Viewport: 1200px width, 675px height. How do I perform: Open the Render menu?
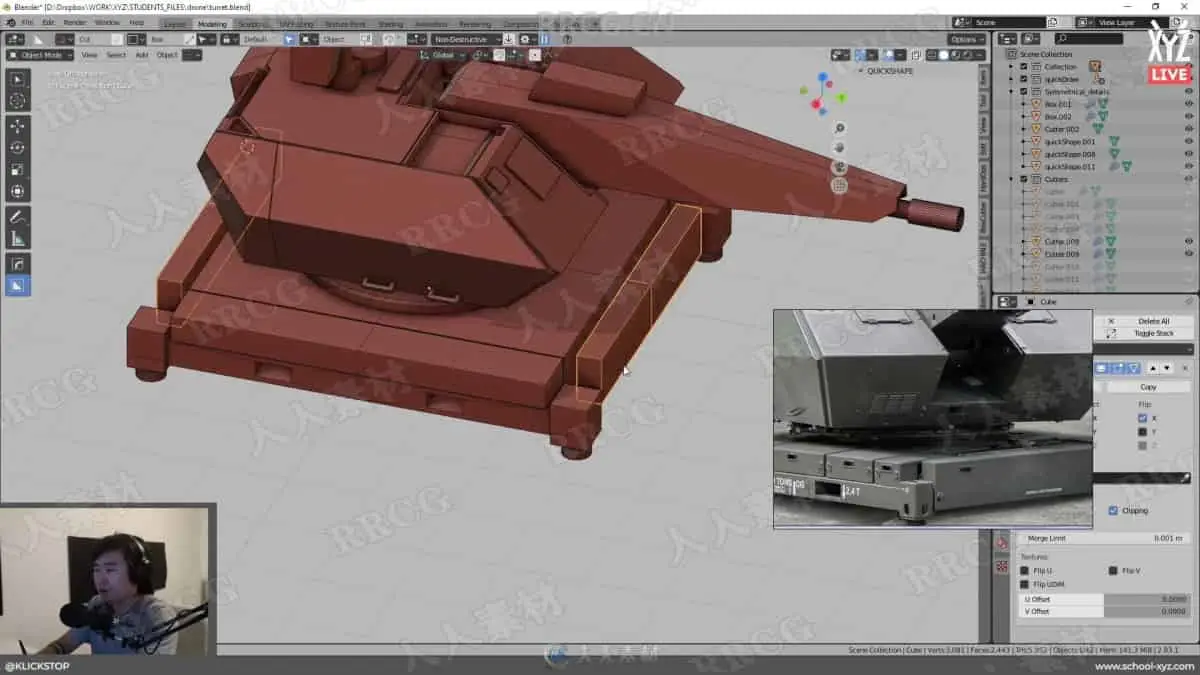click(75, 22)
